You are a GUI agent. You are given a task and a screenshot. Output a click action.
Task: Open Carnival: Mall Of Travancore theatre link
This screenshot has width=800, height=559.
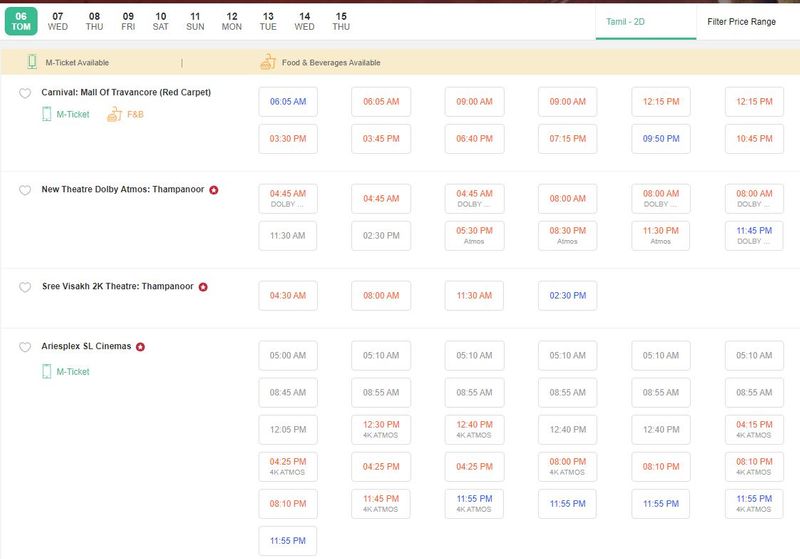pyautogui.click(x=126, y=93)
